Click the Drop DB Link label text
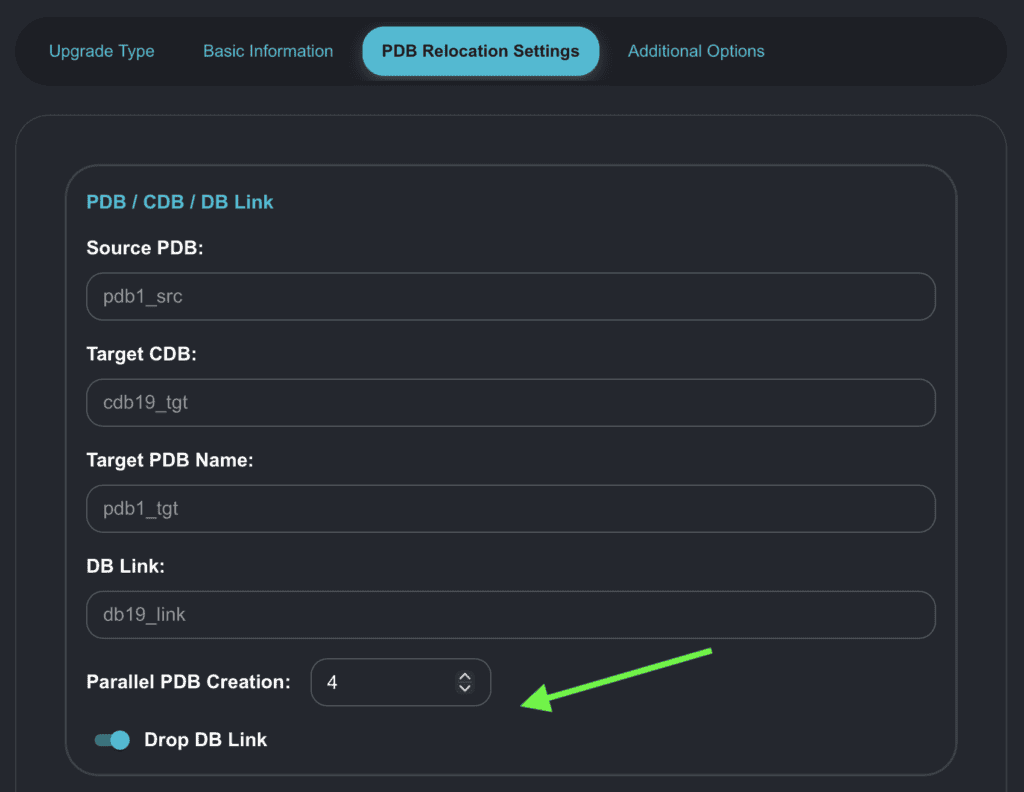1024x792 pixels. click(x=205, y=740)
